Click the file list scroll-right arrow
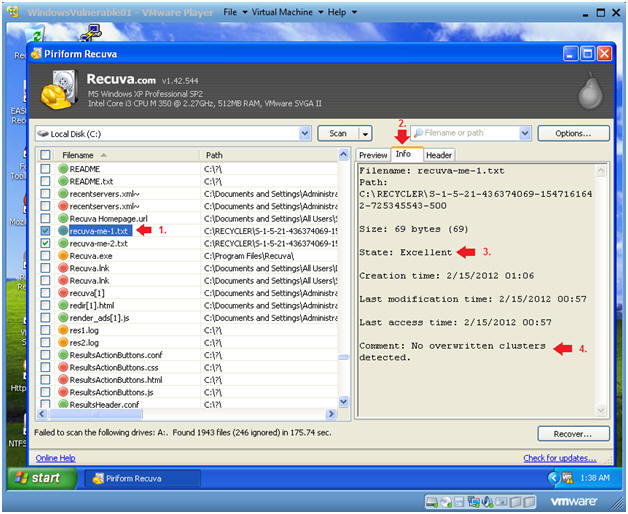Viewport: 628px width, 514px height. 331,413
